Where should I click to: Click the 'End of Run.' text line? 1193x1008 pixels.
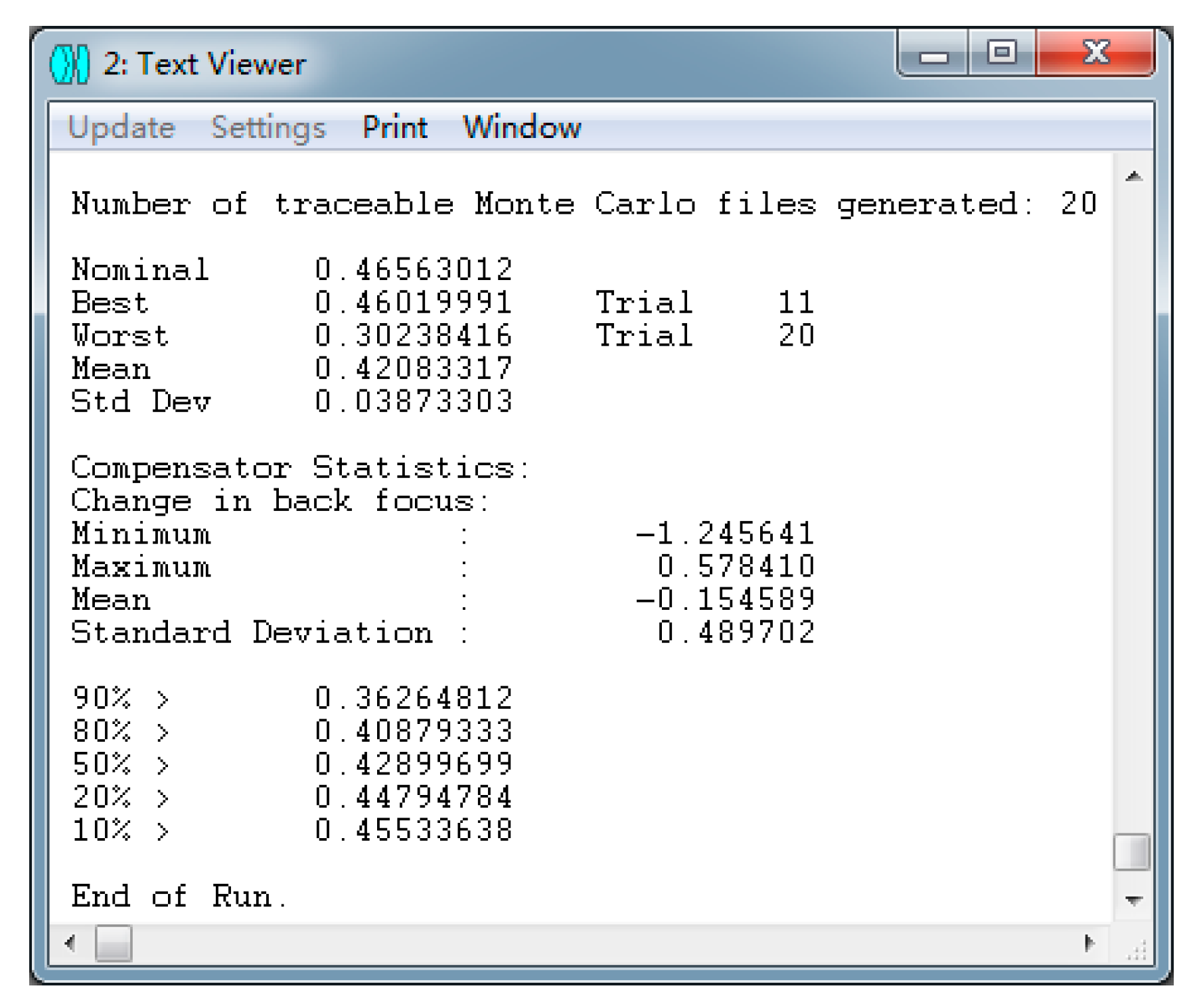click(179, 897)
